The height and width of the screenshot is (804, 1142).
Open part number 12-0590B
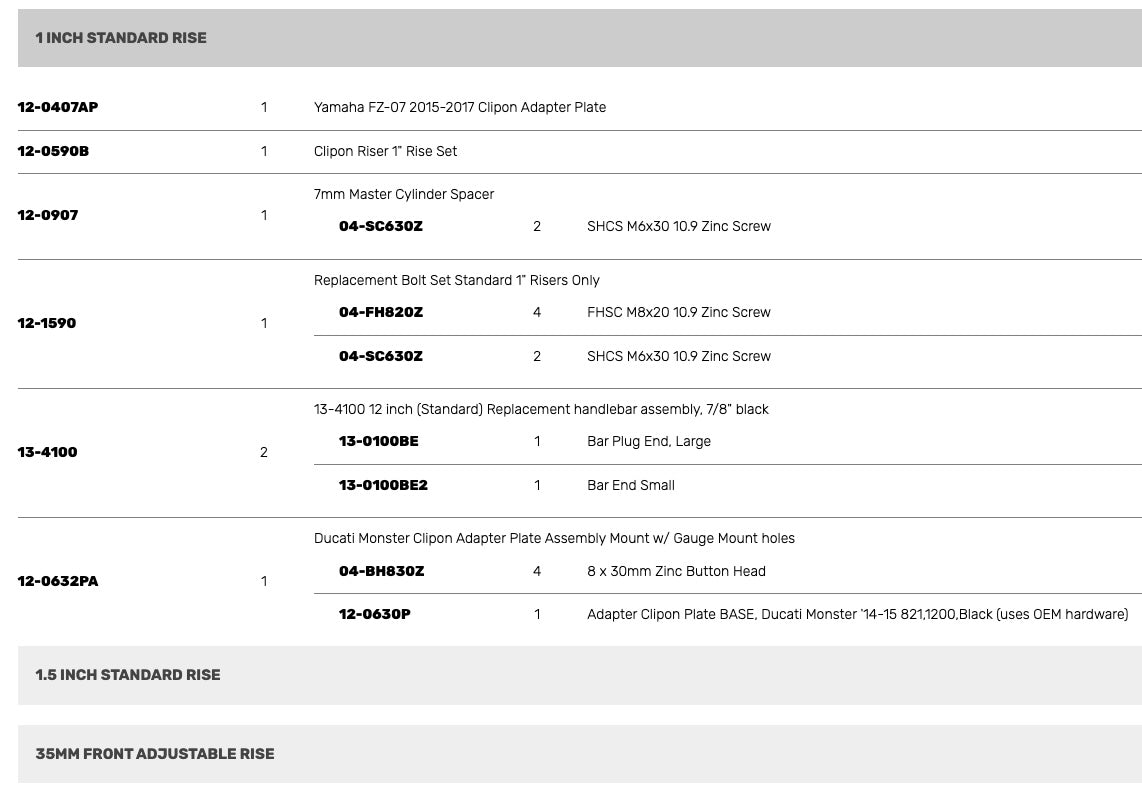(x=53, y=151)
